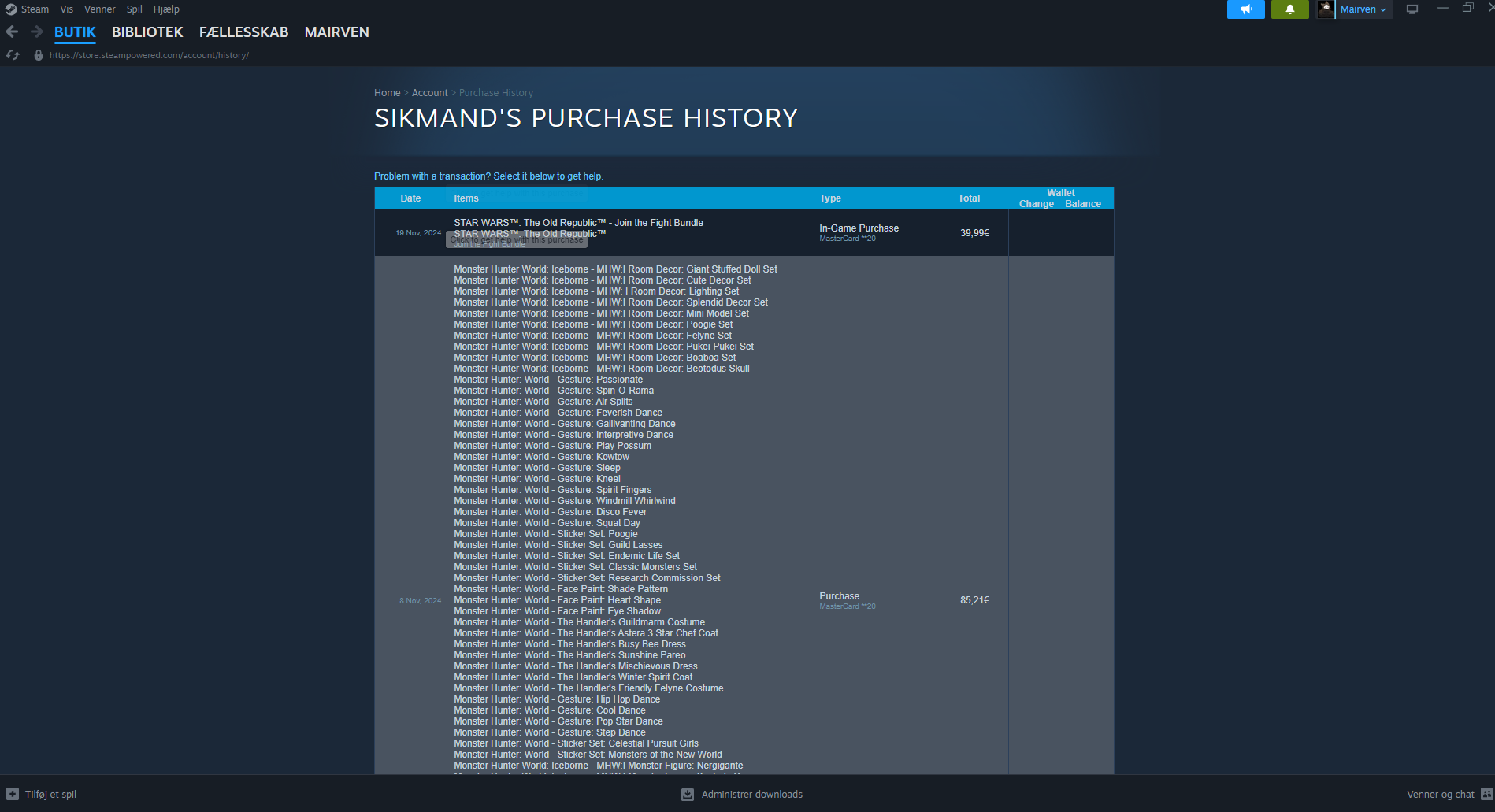The height and width of the screenshot is (812, 1495).
Task: Click the Big Picture mode monitor icon
Action: click(x=1412, y=9)
